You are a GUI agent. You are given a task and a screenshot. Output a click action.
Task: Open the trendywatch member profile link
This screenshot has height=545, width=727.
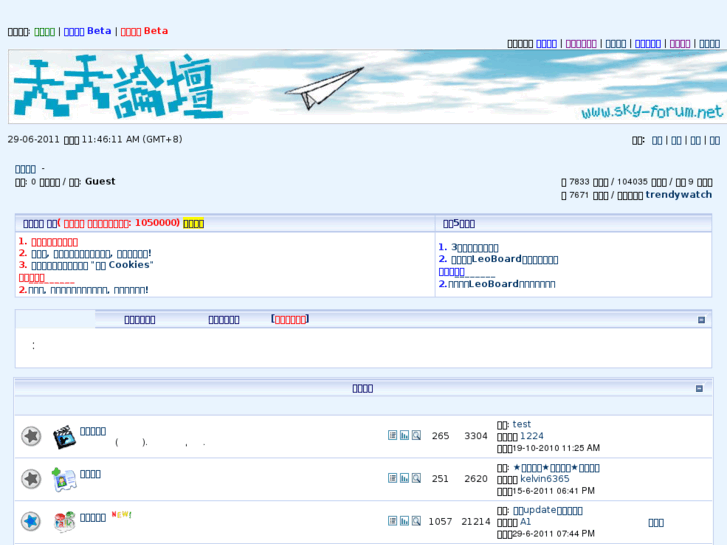(679, 195)
